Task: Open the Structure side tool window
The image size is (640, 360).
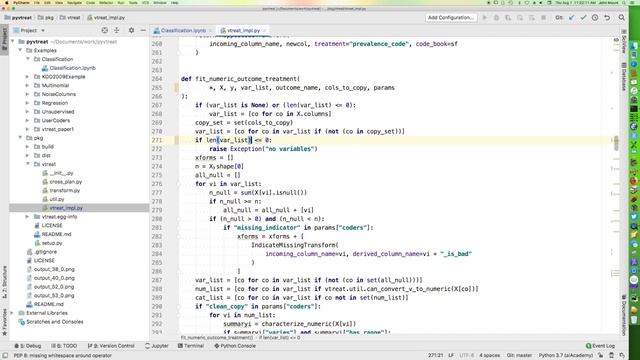Action: coord(4,282)
